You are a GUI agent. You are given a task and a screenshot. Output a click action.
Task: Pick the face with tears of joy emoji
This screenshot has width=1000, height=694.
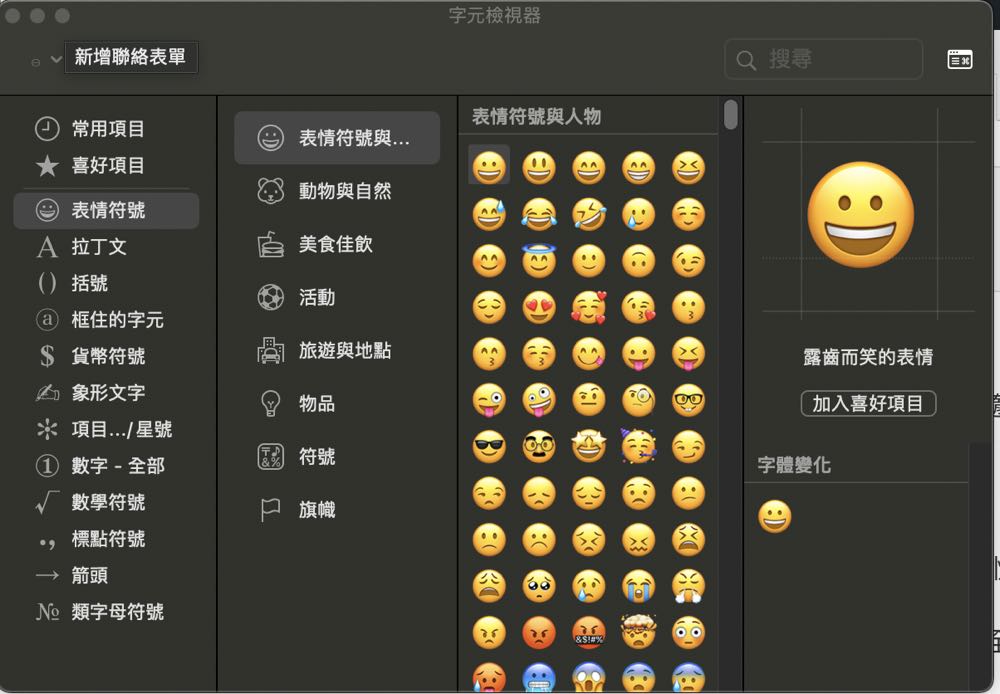coord(539,214)
